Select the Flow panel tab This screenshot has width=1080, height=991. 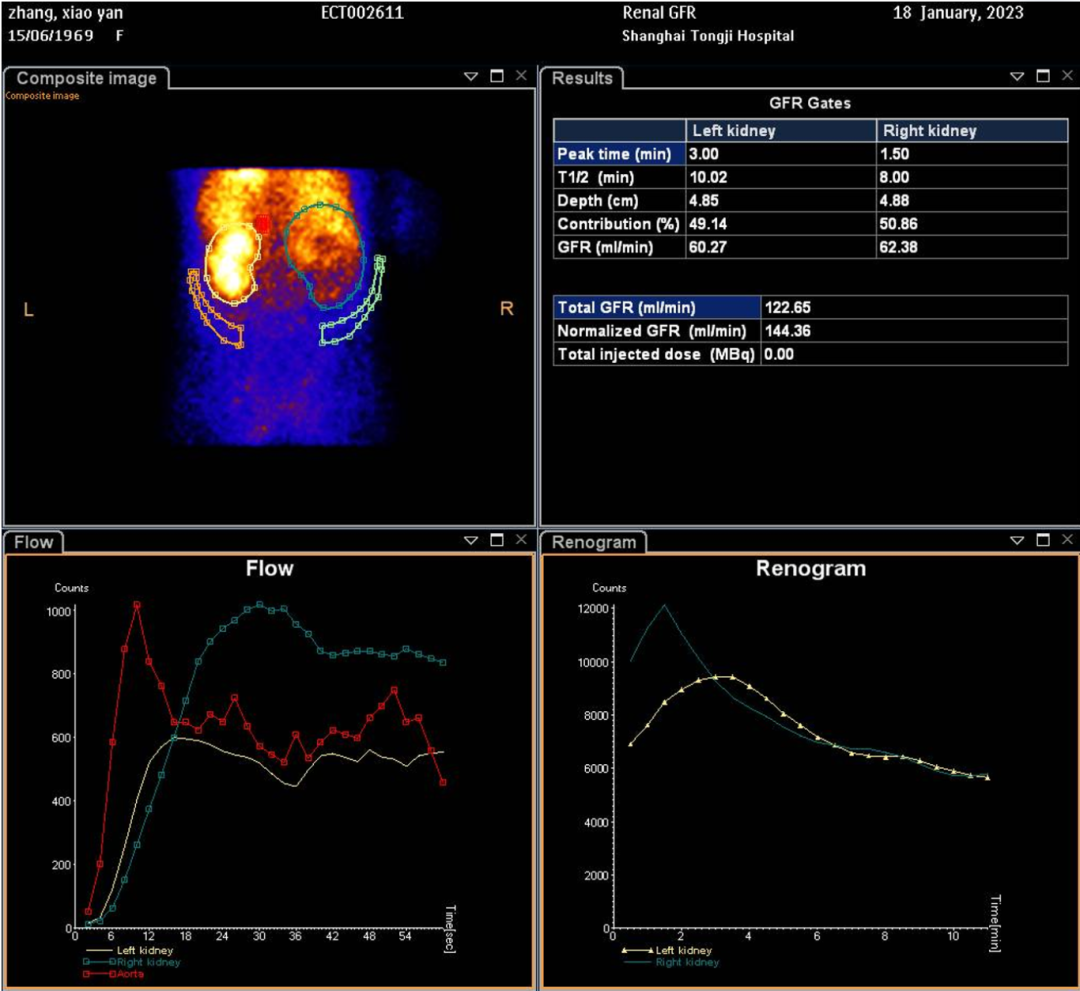[33, 543]
